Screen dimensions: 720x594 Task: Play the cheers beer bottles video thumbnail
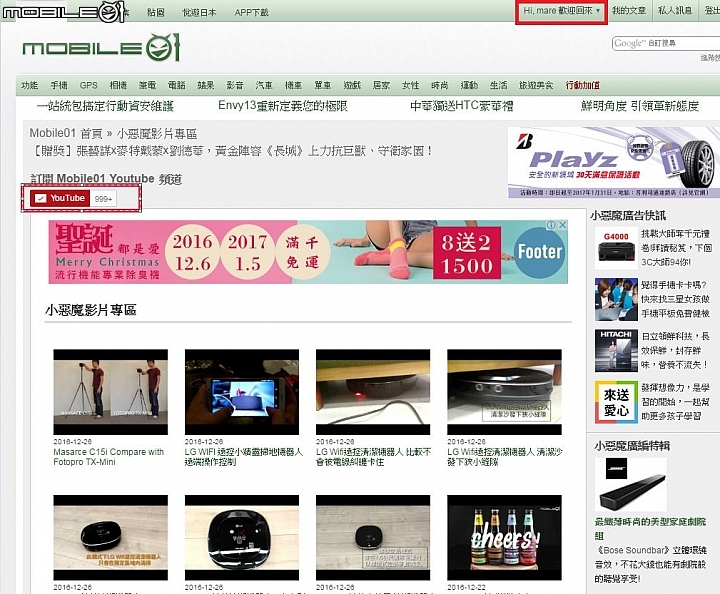pos(505,538)
